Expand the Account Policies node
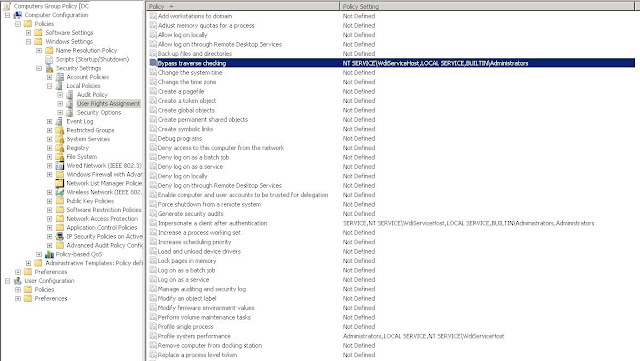The image size is (640, 361). [49, 77]
